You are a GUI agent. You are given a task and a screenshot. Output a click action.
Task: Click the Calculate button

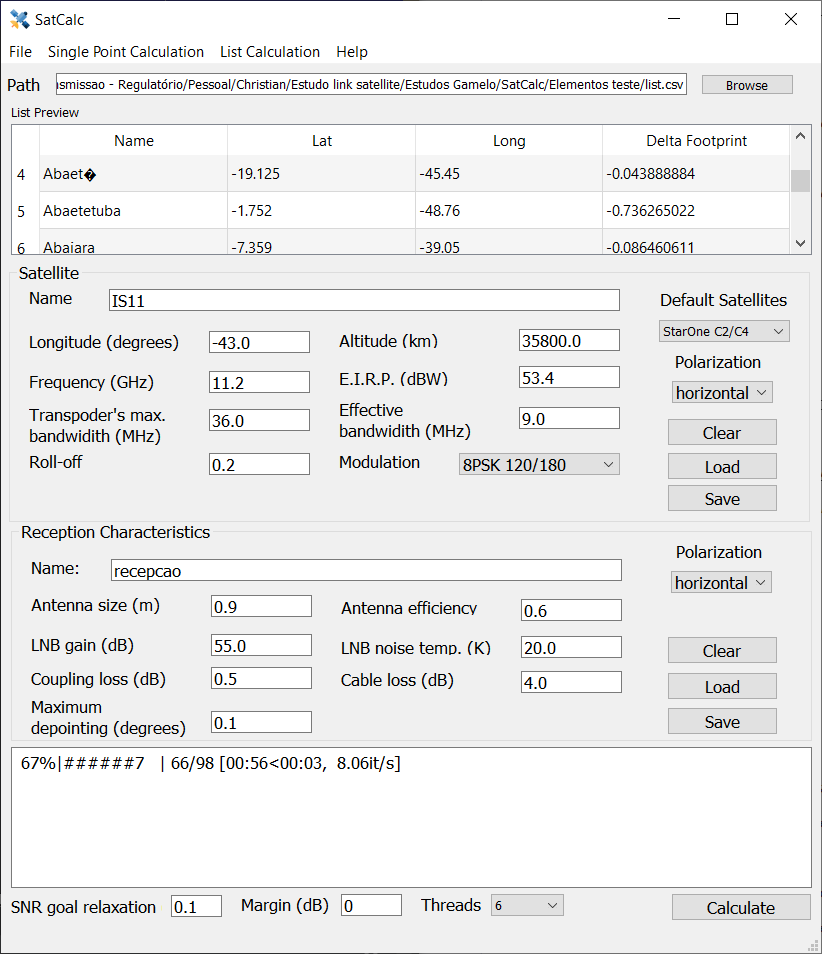[741, 907]
